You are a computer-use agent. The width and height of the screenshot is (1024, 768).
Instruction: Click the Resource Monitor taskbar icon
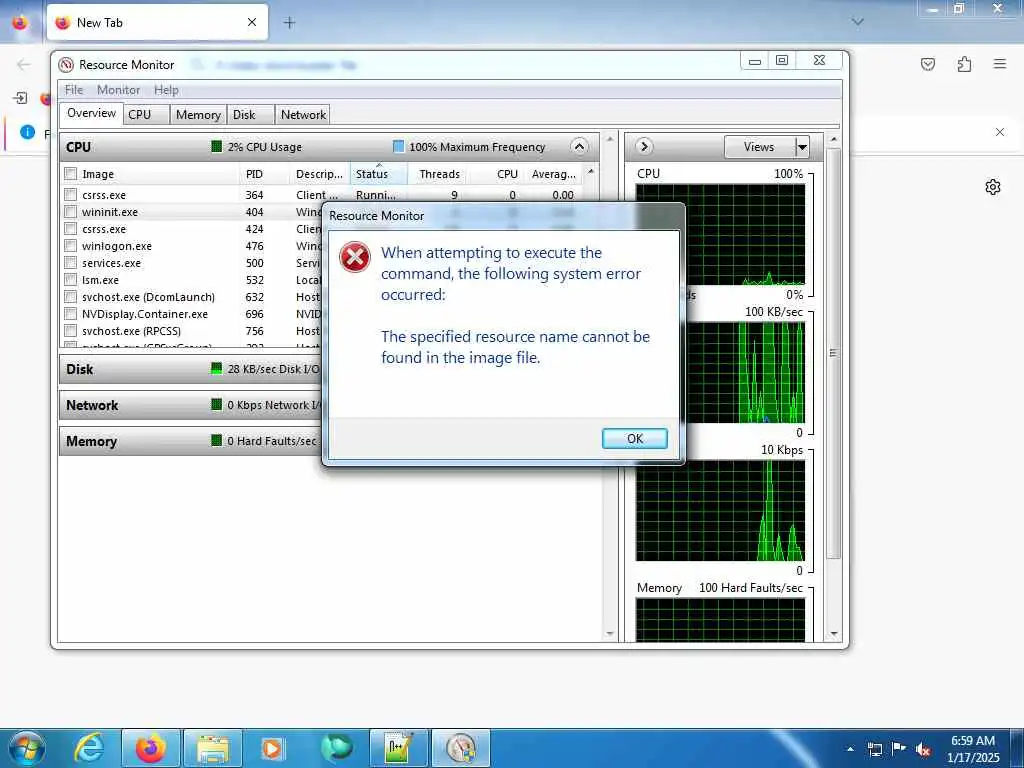(x=461, y=748)
